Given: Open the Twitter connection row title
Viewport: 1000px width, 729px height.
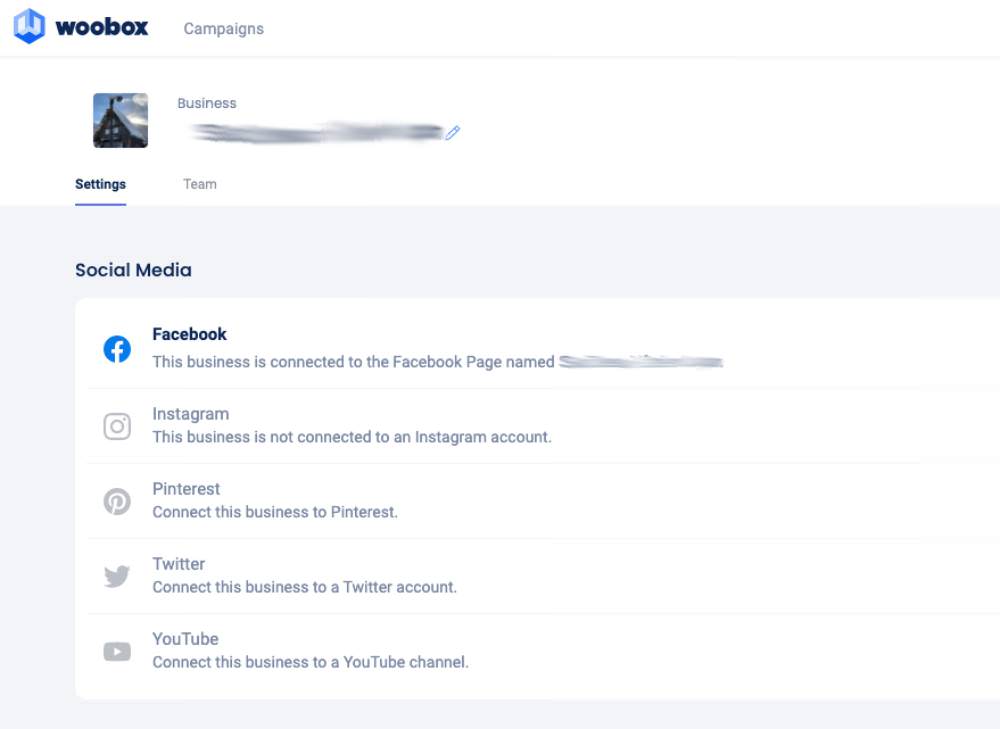Looking at the screenshot, I should [179, 564].
